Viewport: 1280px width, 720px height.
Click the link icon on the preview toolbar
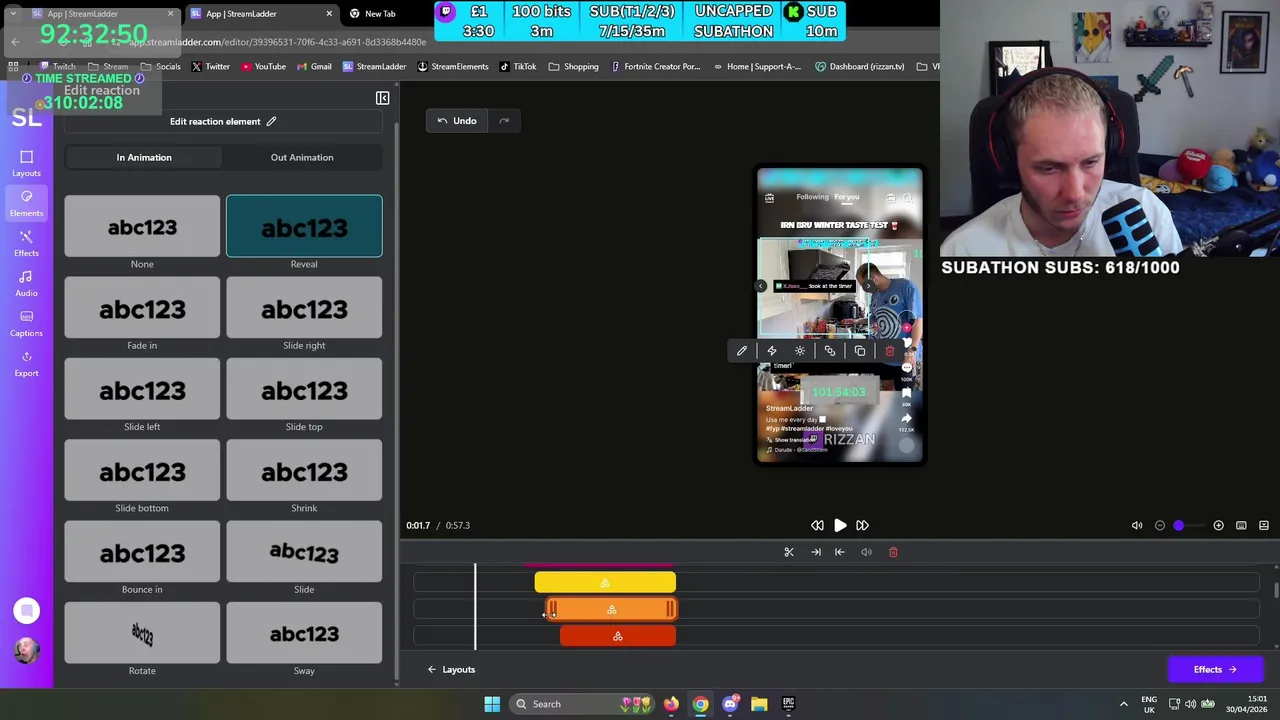(830, 351)
